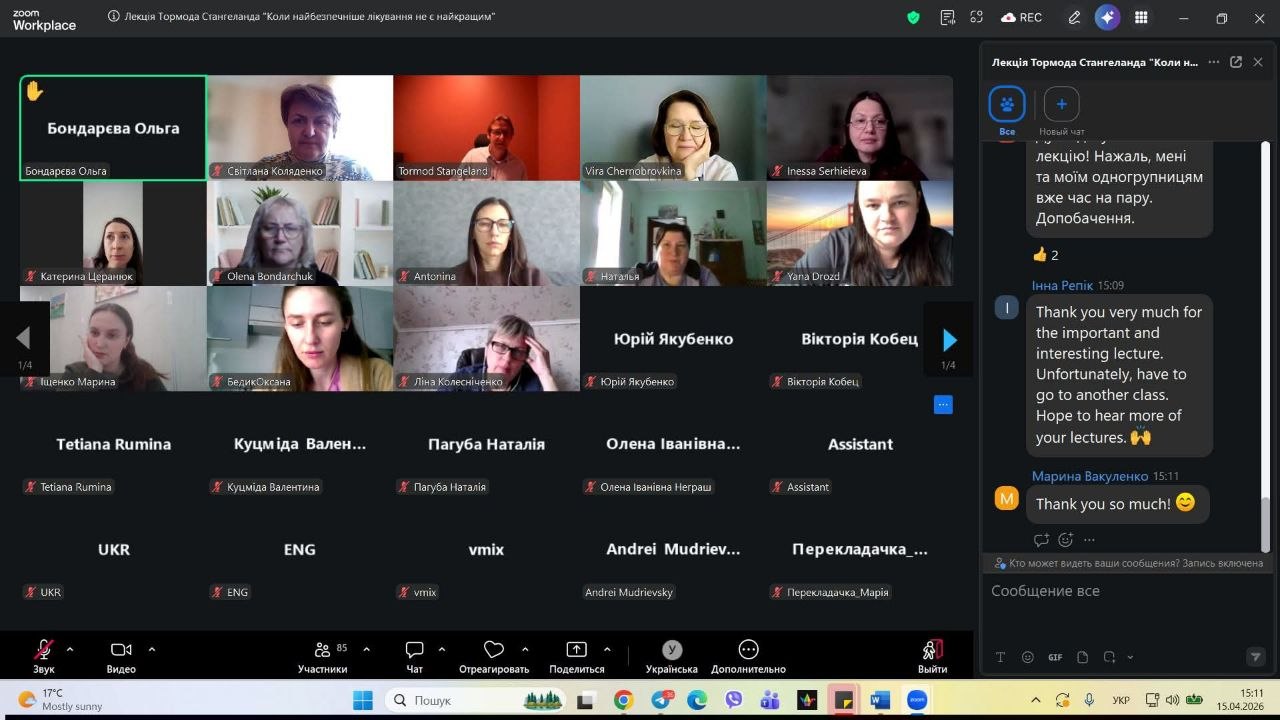Open the chevron next to Отреагировать
This screenshot has height=720, width=1280.
pos(525,649)
